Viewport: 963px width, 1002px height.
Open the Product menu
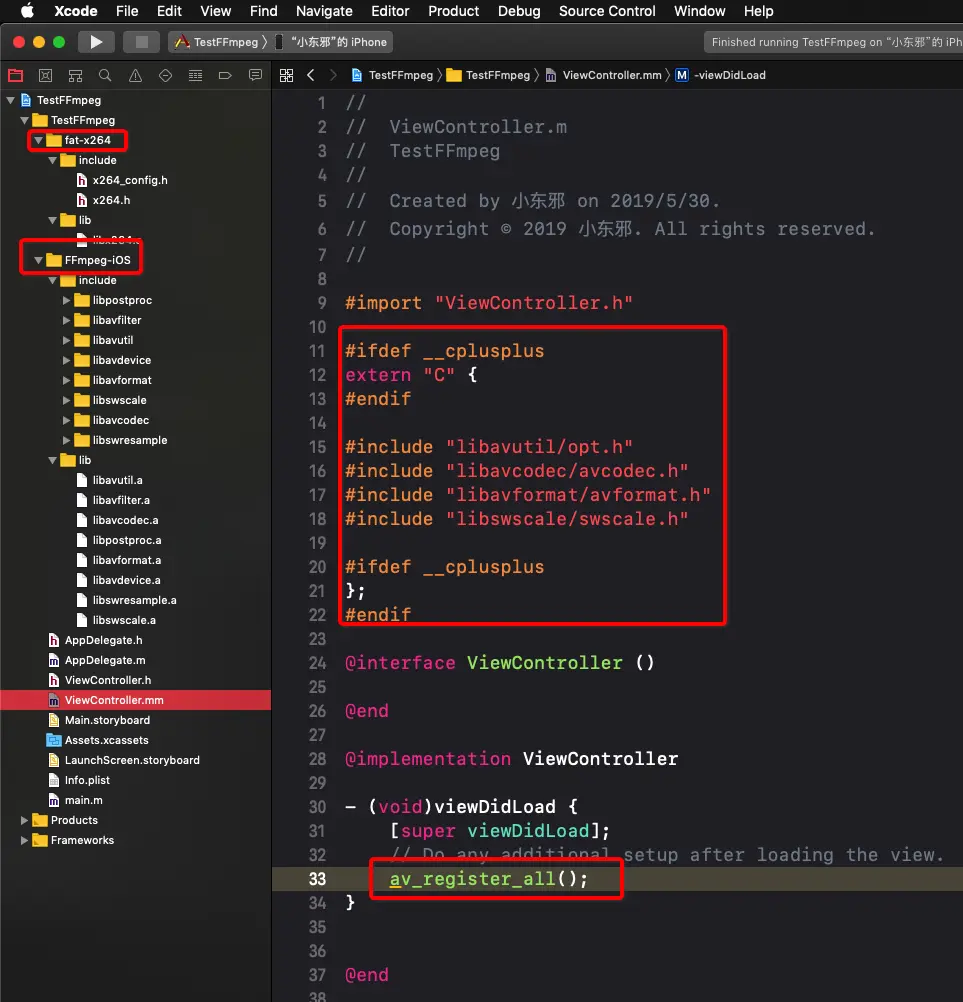point(454,11)
